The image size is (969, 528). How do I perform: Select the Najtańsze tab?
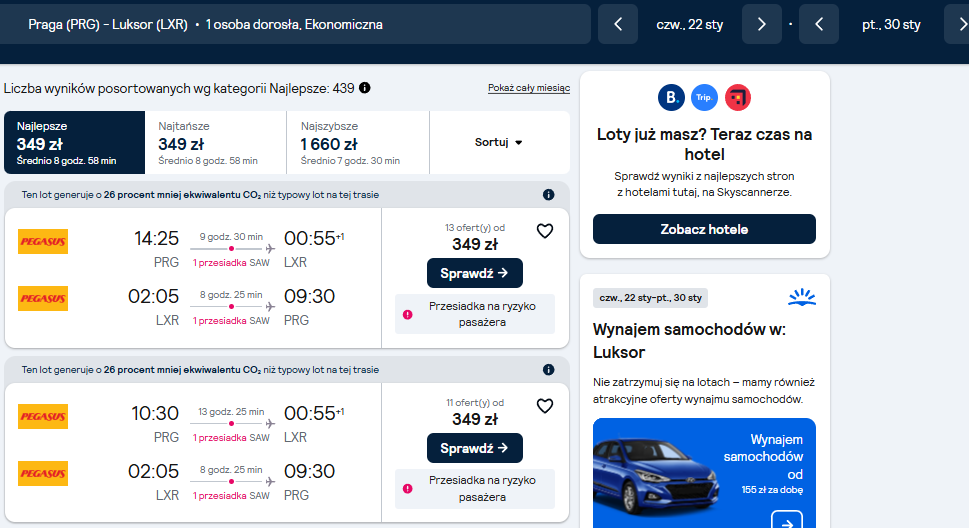(216, 142)
